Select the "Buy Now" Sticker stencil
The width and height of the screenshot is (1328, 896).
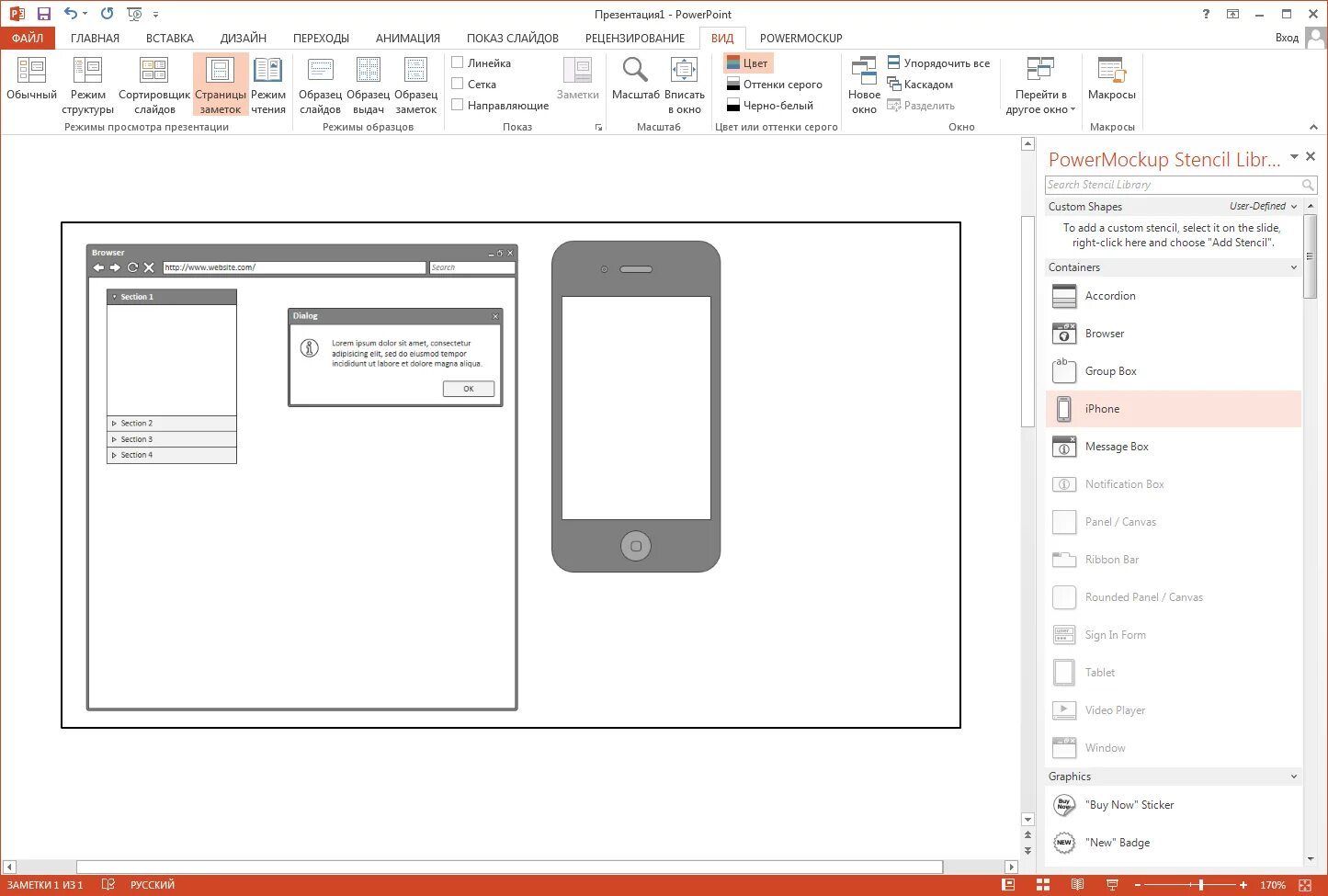pos(1174,805)
